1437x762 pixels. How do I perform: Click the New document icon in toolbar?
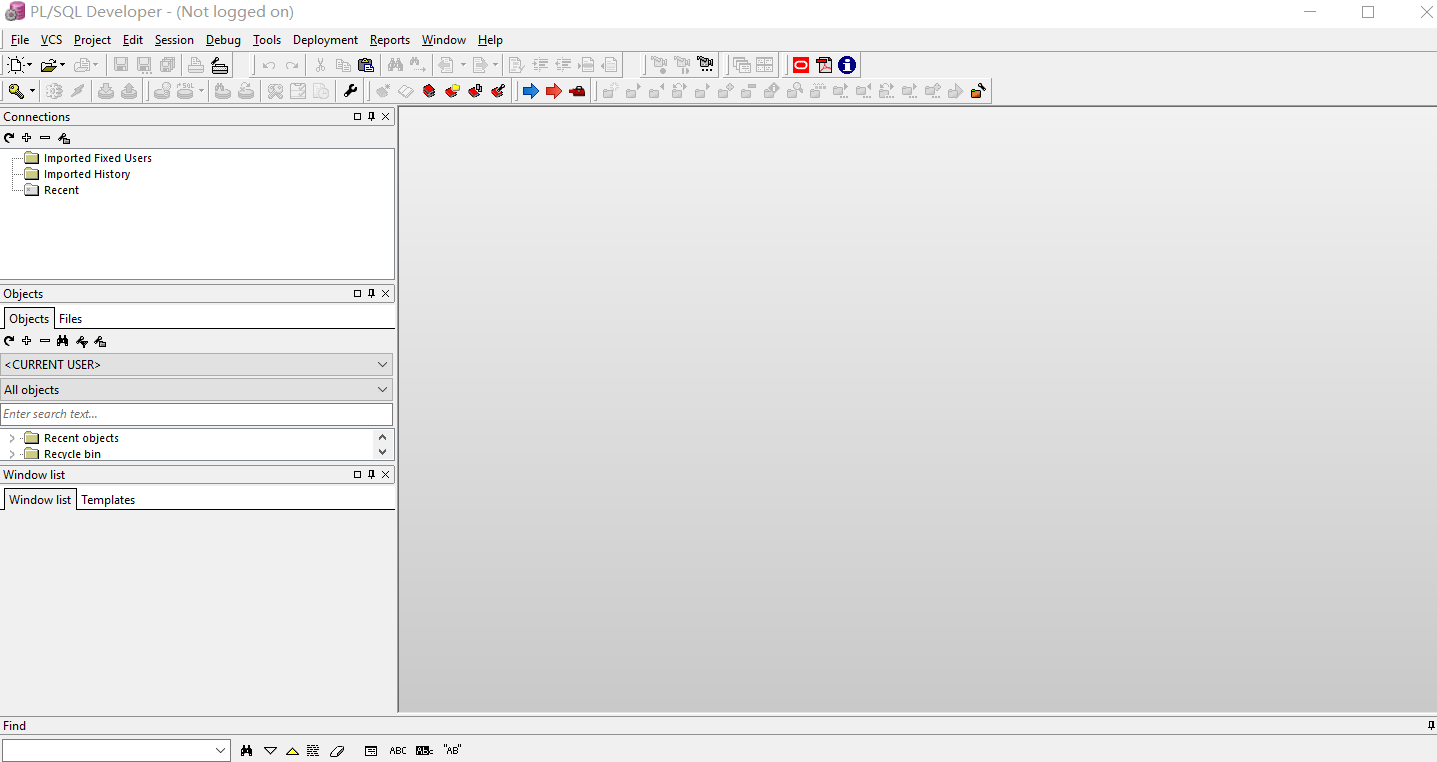tap(16, 65)
